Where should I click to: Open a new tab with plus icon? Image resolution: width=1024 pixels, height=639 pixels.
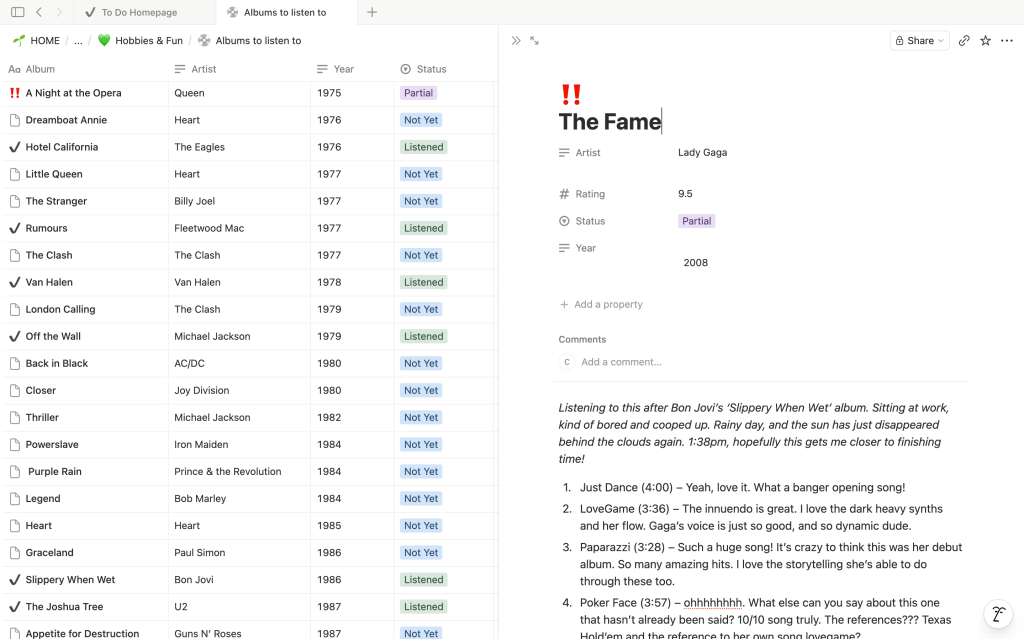click(372, 12)
